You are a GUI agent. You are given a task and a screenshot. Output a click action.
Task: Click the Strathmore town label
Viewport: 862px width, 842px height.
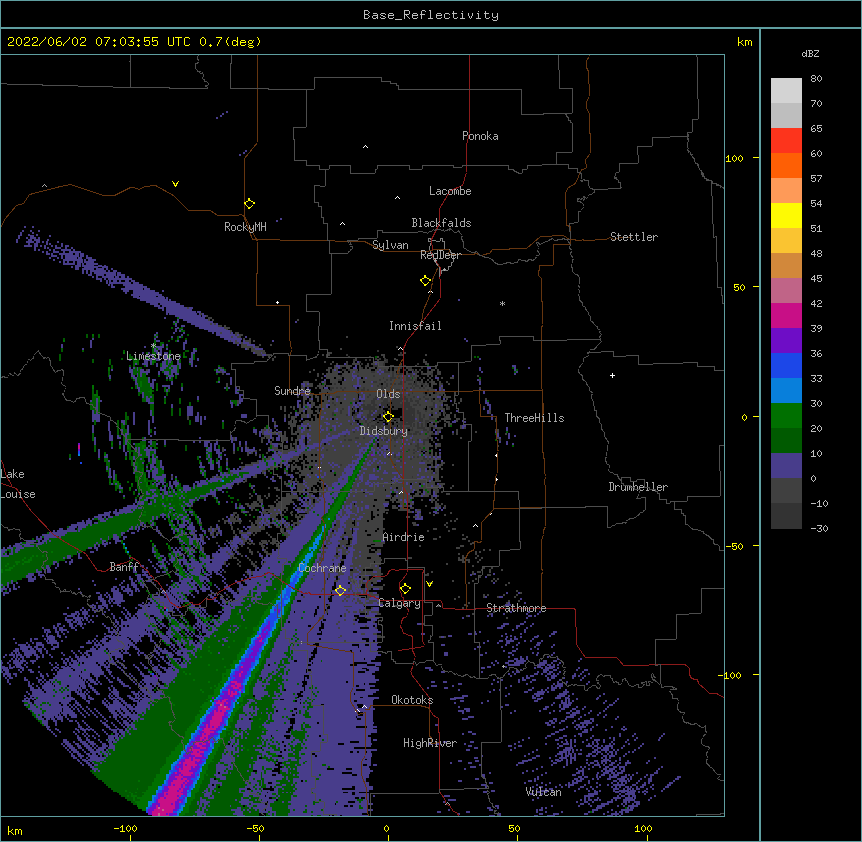(516, 608)
